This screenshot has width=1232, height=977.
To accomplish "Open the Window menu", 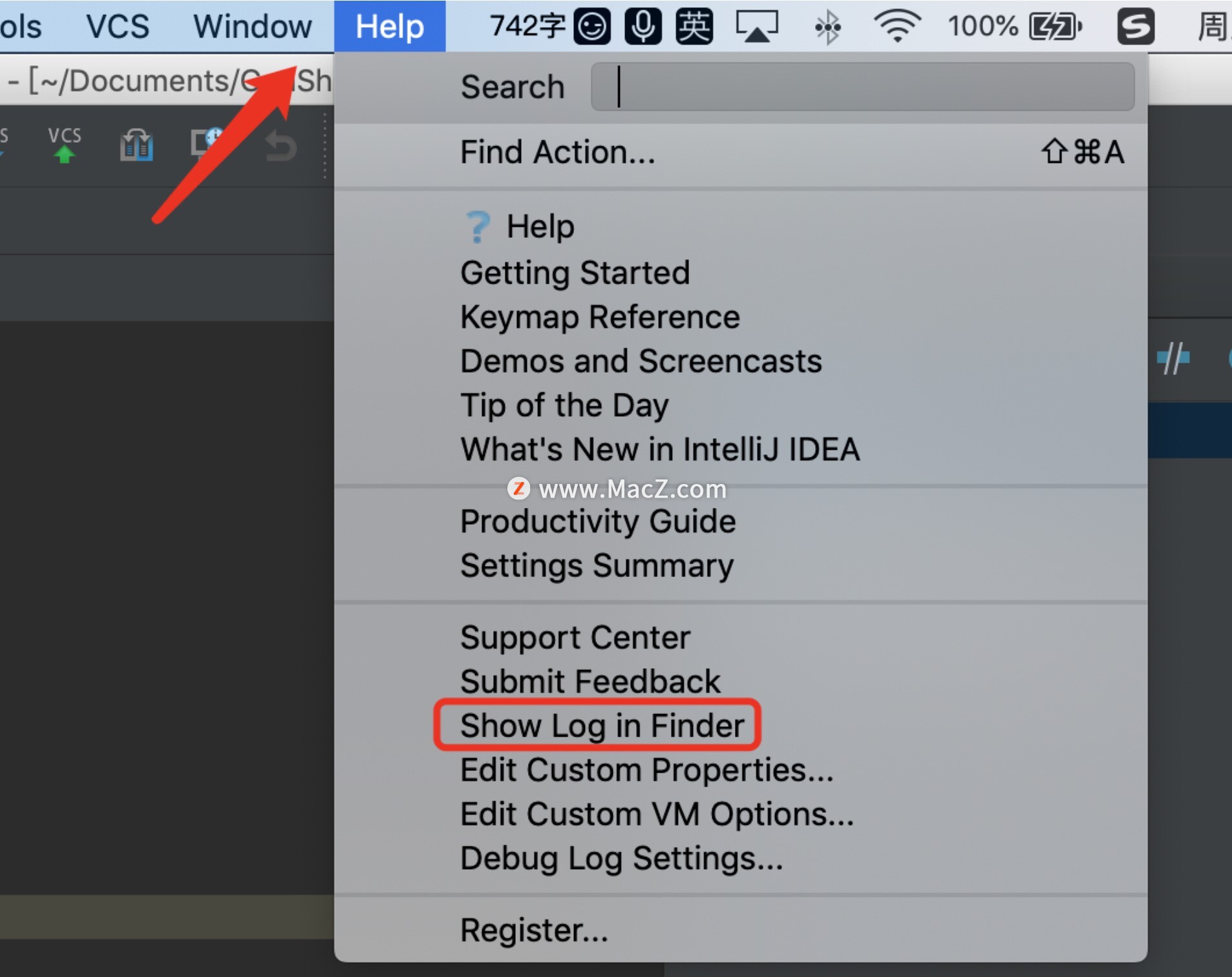I will tap(252, 26).
